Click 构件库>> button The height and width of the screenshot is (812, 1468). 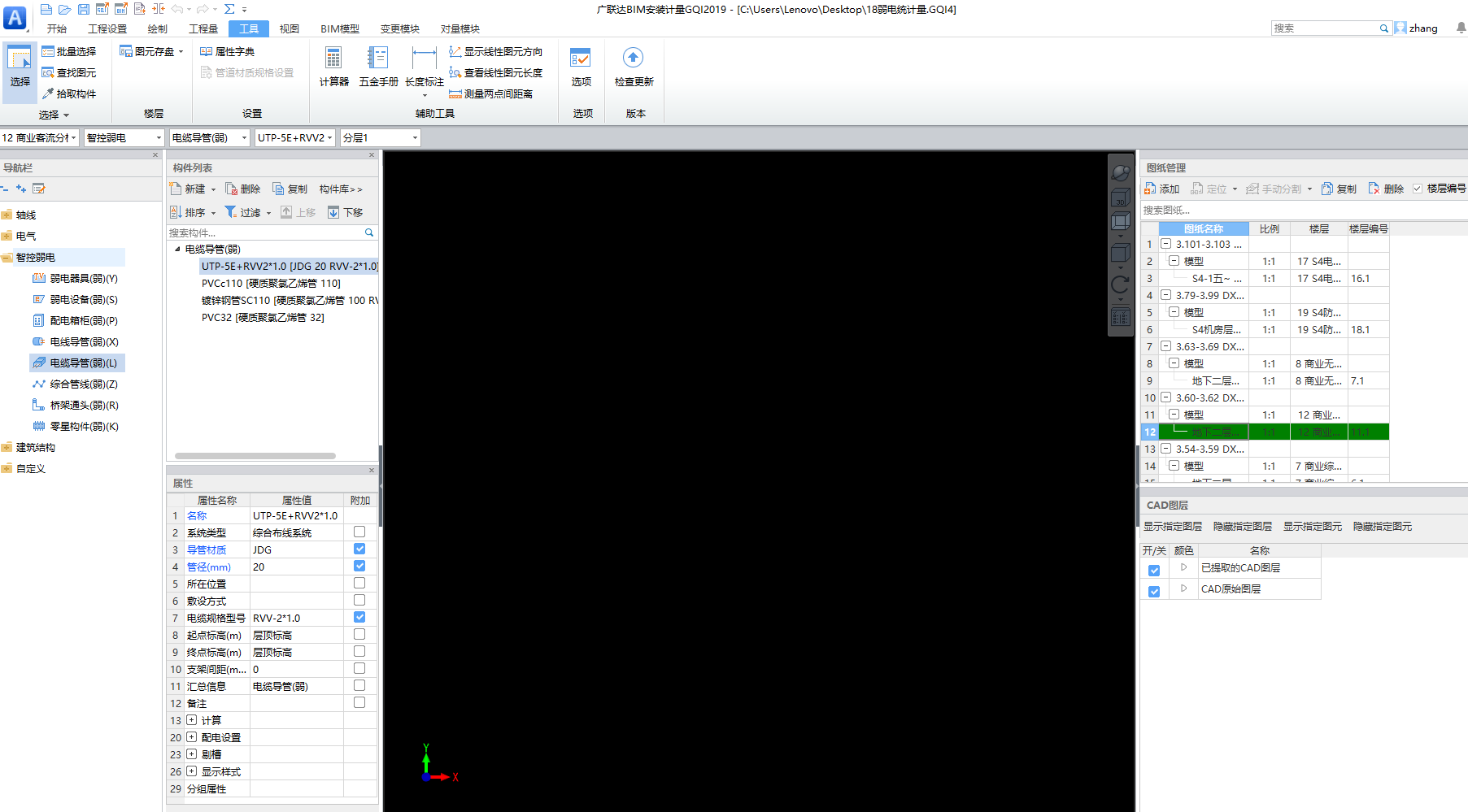[x=341, y=189]
